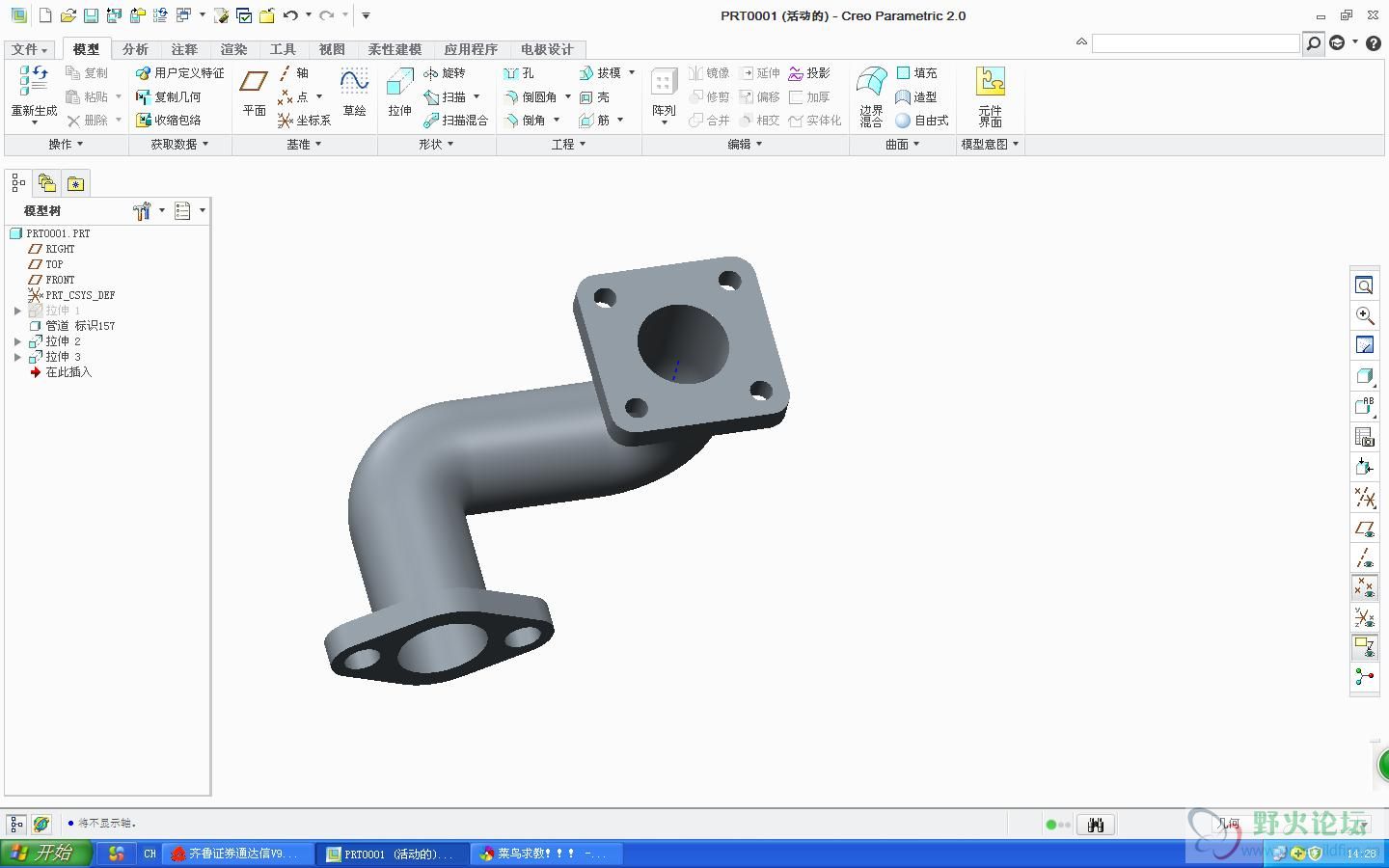The width and height of the screenshot is (1389, 868).
Task: Click the Project (投影) tool
Action: (x=809, y=73)
